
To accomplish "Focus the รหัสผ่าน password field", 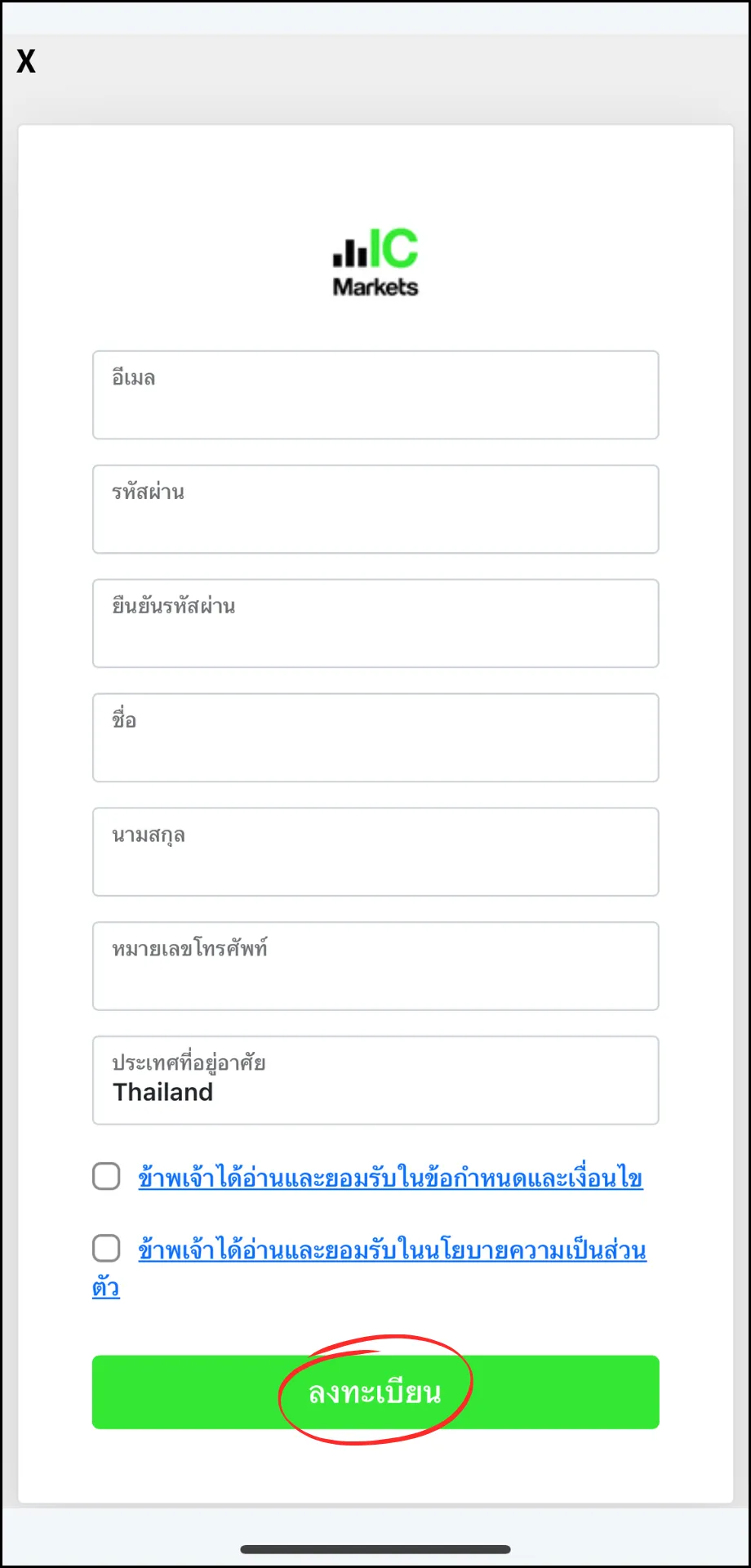I will pyautogui.click(x=375, y=510).
